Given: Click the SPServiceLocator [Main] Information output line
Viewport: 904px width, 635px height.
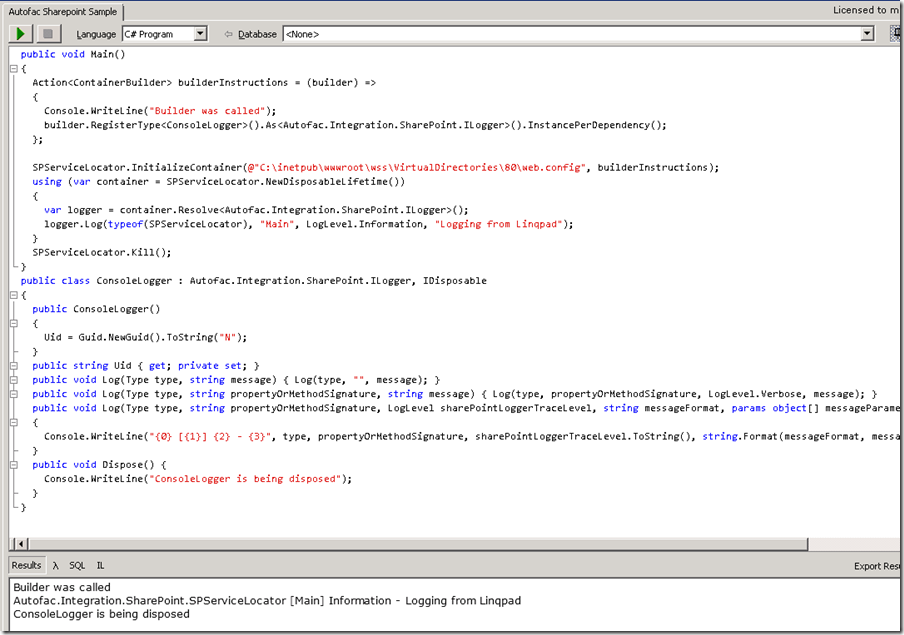Looking at the screenshot, I should [x=267, y=600].
